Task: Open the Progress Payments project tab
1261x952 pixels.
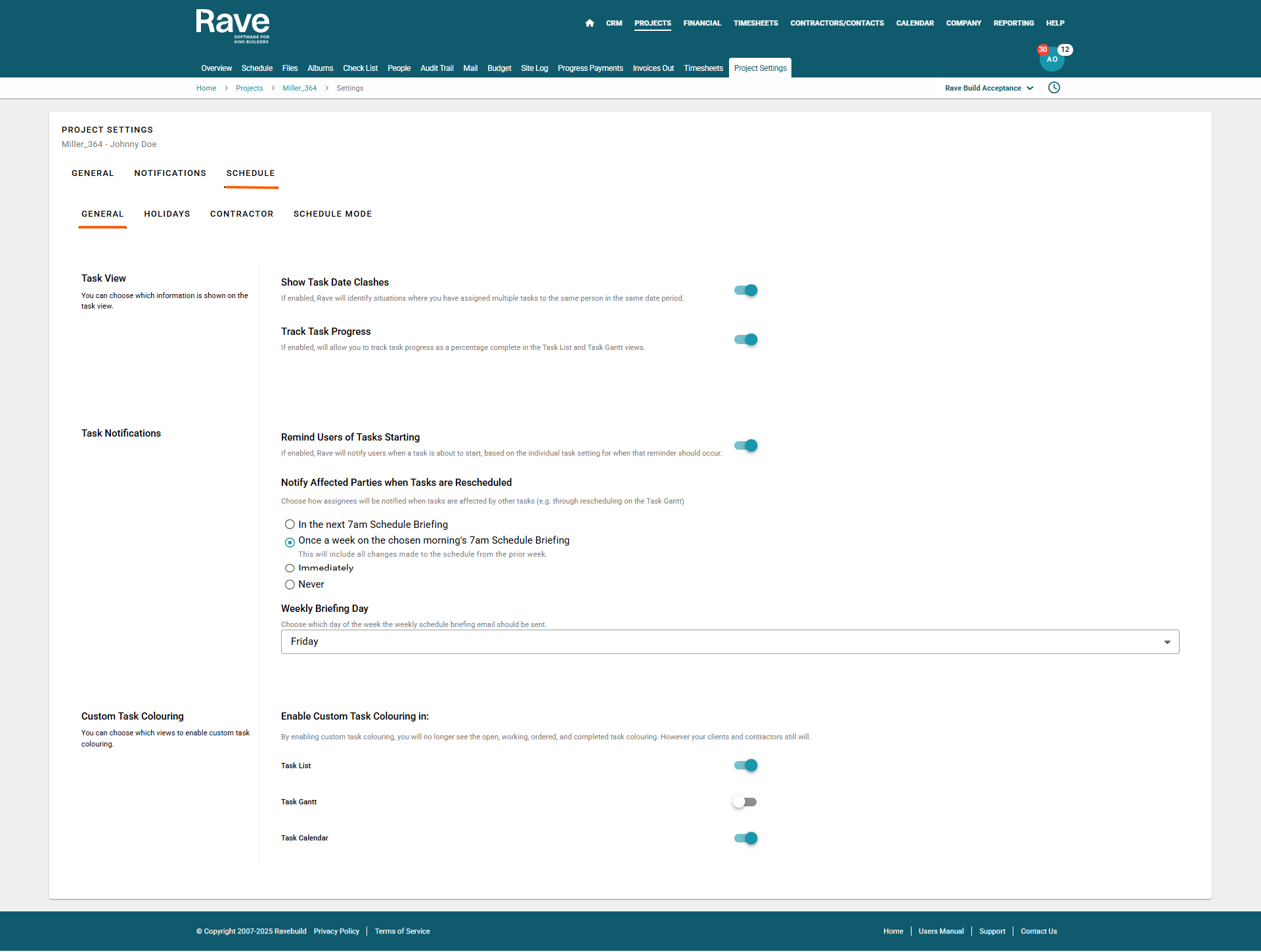Action: (x=590, y=68)
